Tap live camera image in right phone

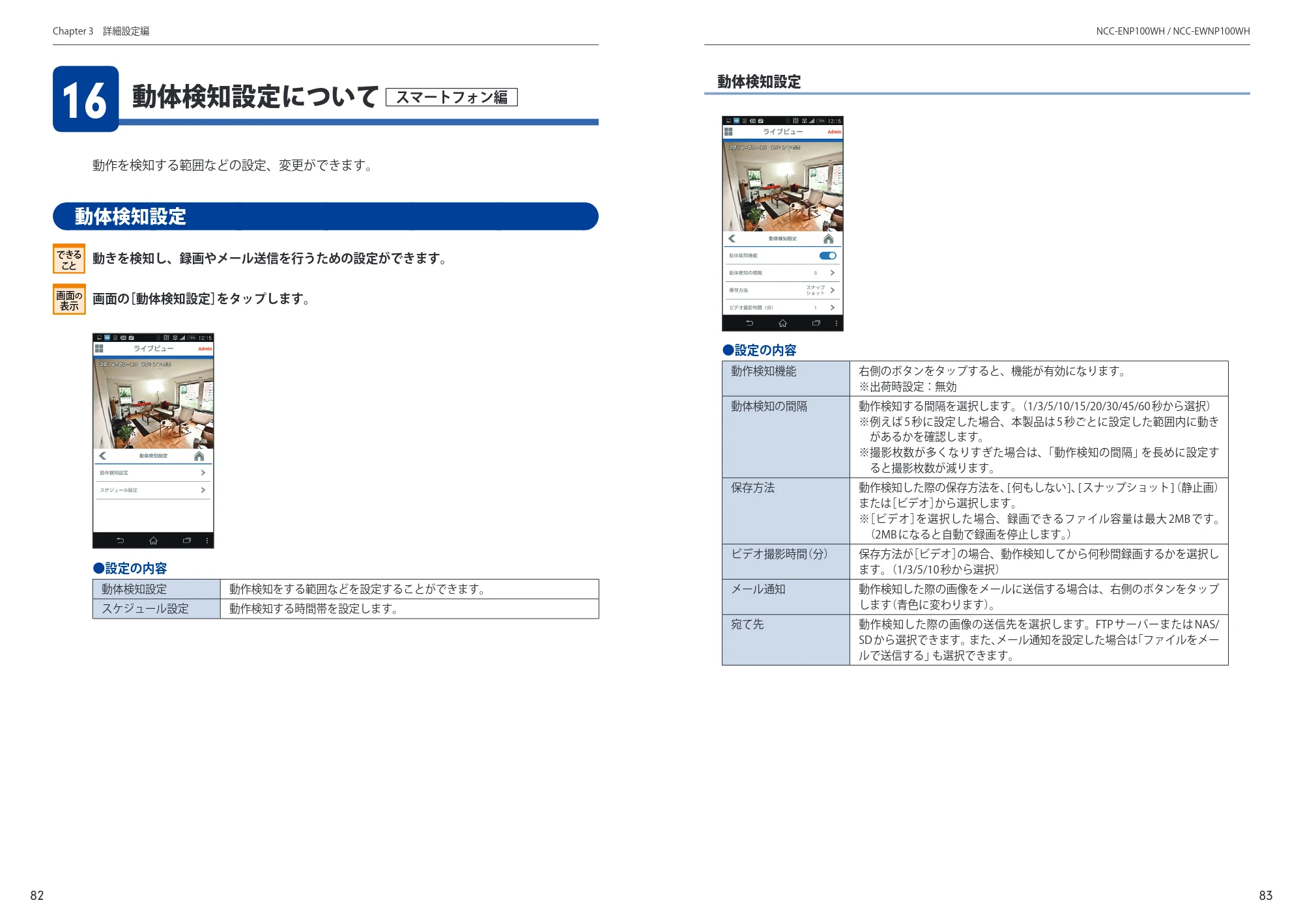coord(782,186)
